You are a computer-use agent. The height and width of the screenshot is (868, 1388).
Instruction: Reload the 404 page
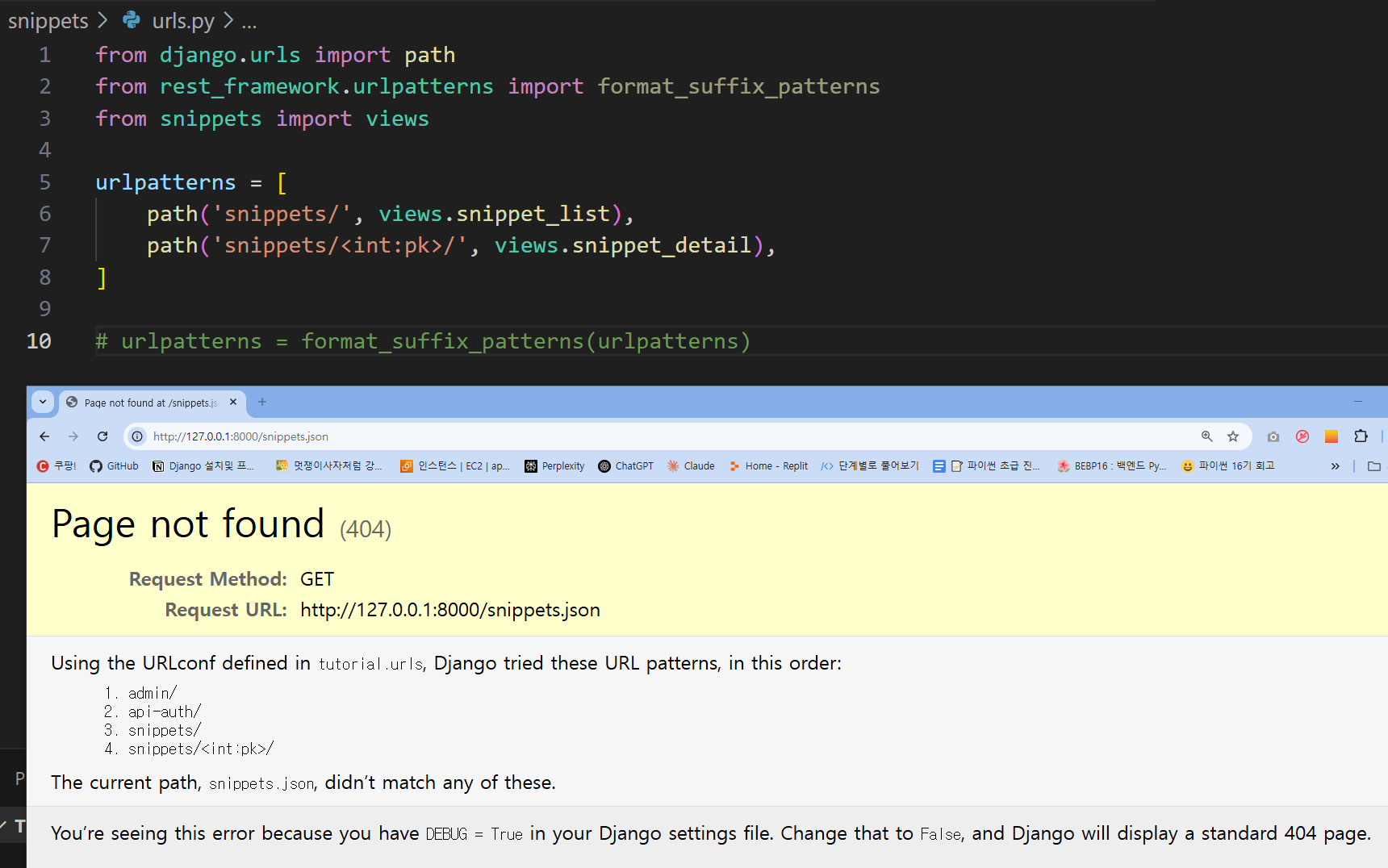point(102,436)
